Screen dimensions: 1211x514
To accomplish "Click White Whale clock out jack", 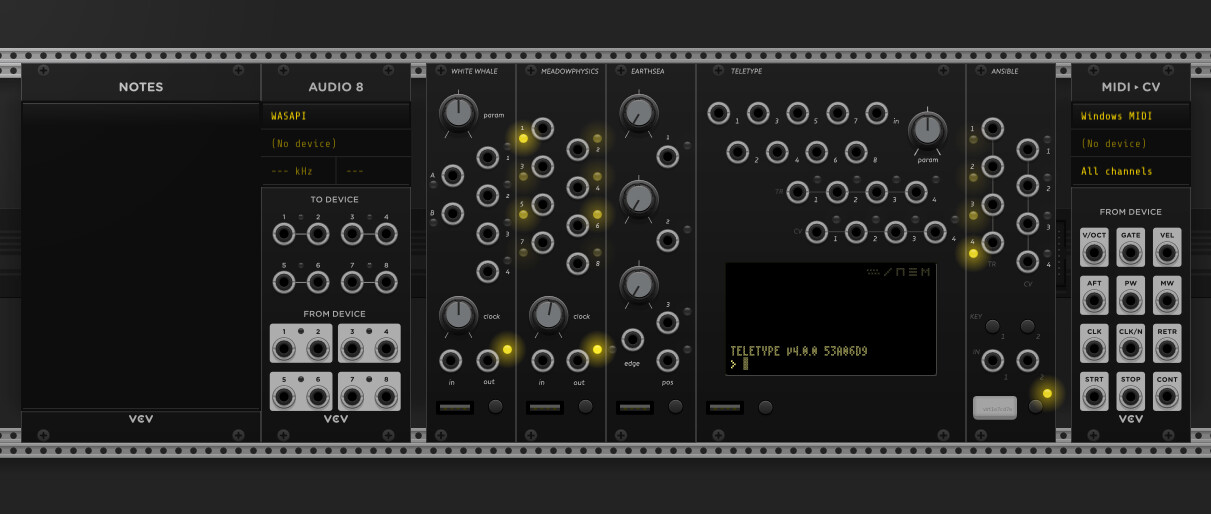I will click(x=488, y=361).
